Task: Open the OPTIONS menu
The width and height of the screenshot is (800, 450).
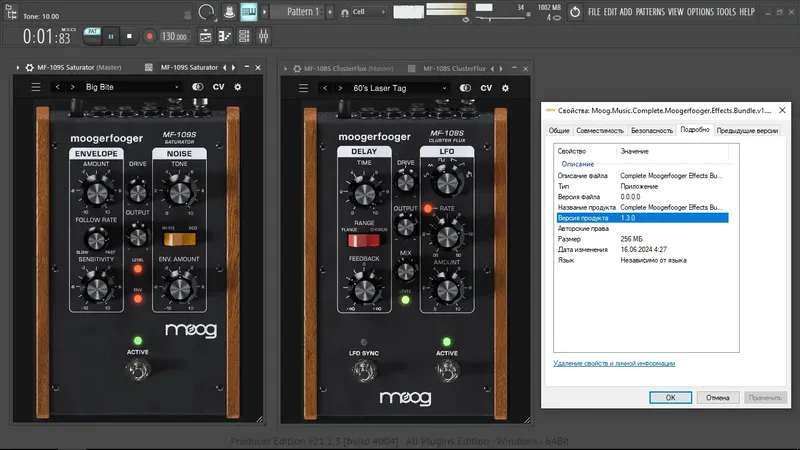Action: click(x=700, y=12)
